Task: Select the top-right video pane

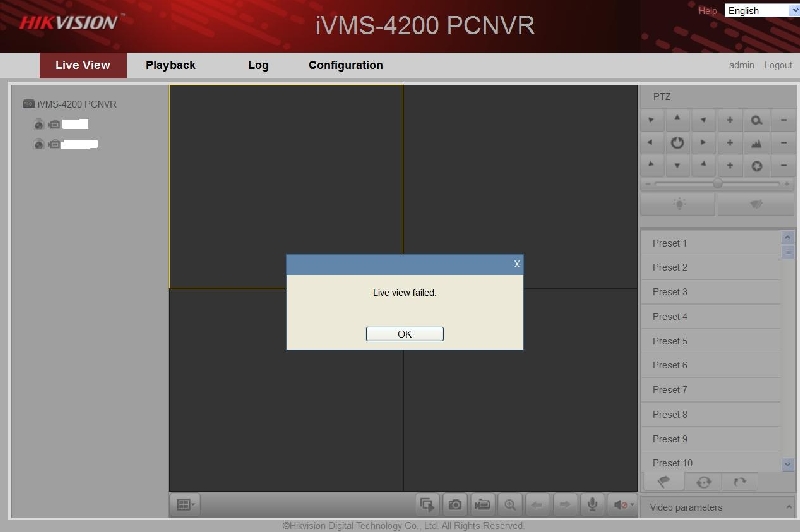Action: (520, 187)
